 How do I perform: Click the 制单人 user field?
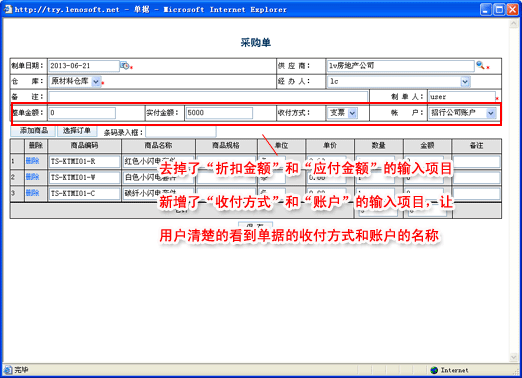tap(462, 97)
